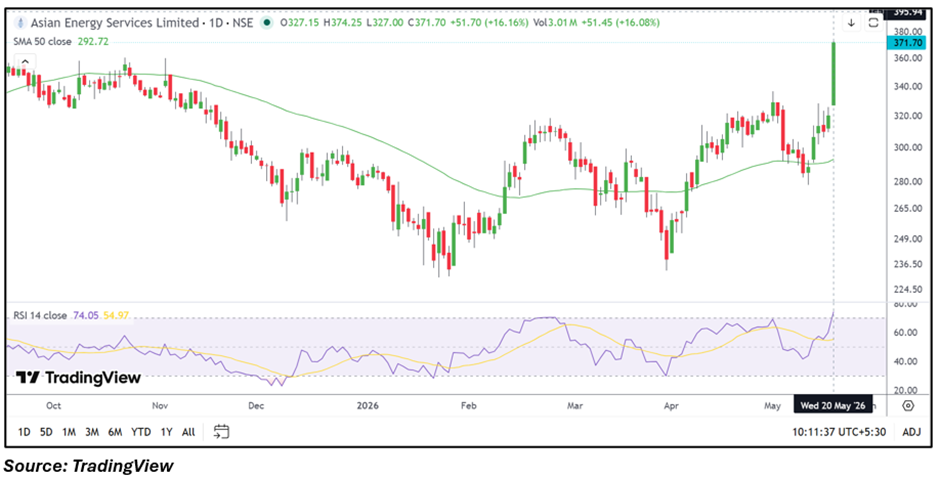
Task: Collapse the indicator legend chevron
Action: [x=25, y=62]
